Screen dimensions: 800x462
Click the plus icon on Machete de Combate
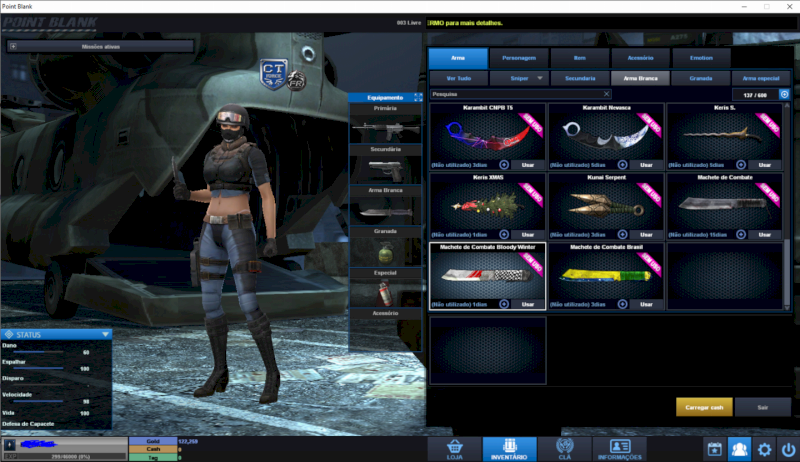(x=741, y=235)
